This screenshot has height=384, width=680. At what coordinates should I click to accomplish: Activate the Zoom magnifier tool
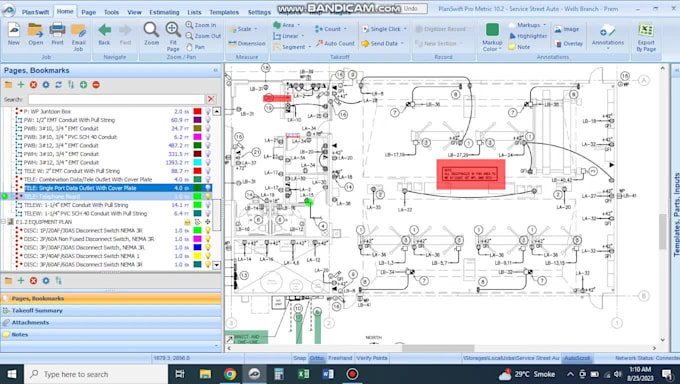point(151,34)
